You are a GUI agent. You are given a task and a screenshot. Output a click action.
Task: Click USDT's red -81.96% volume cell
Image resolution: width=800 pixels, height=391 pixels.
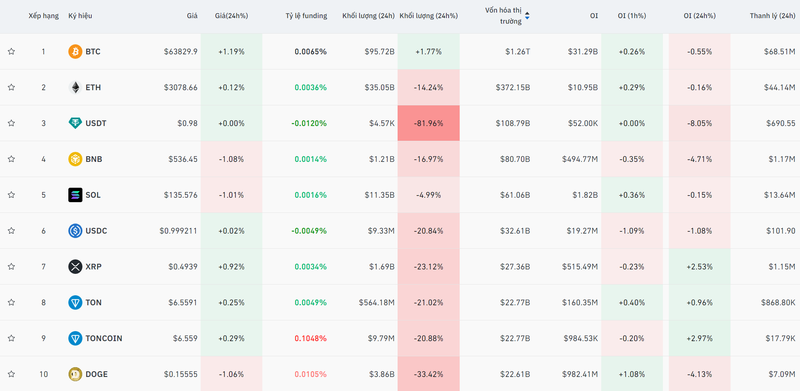(x=429, y=123)
